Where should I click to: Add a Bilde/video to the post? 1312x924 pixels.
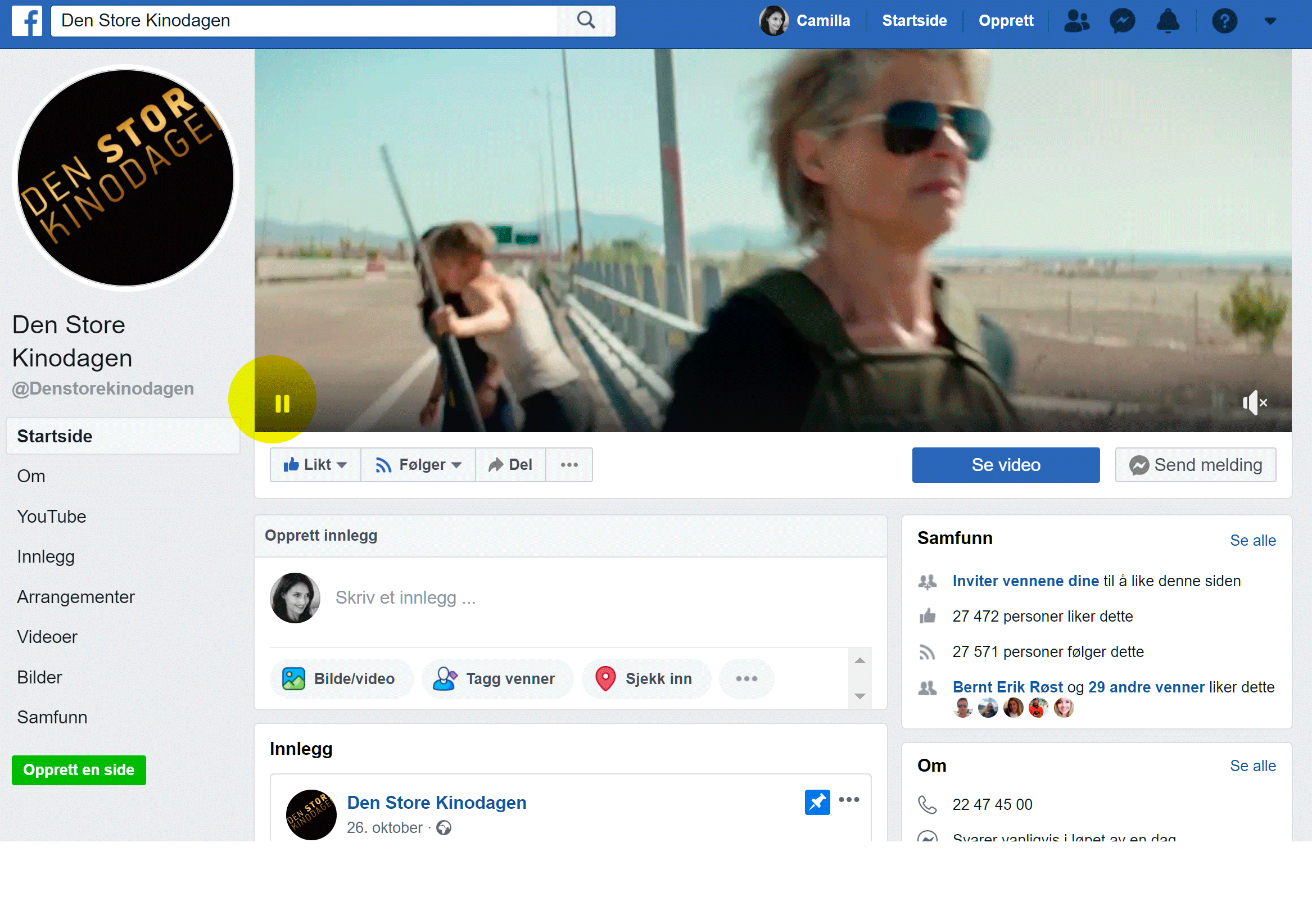(x=341, y=678)
